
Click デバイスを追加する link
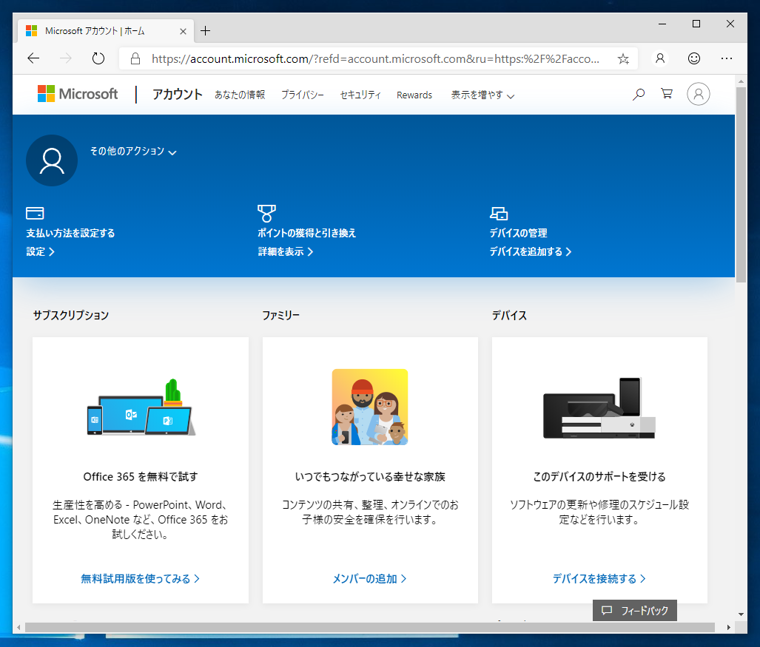click(x=531, y=252)
